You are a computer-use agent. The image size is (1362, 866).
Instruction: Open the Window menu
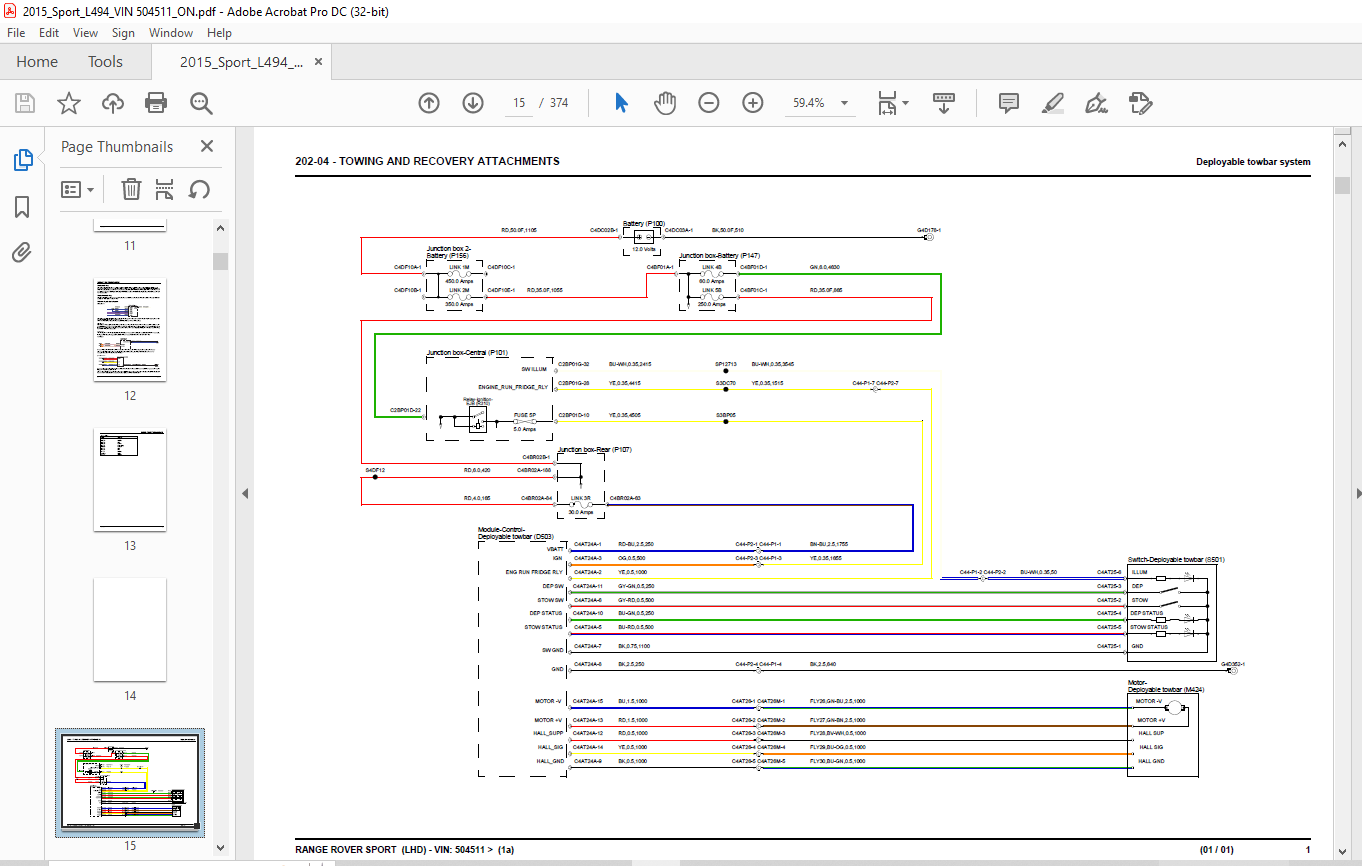(x=171, y=33)
